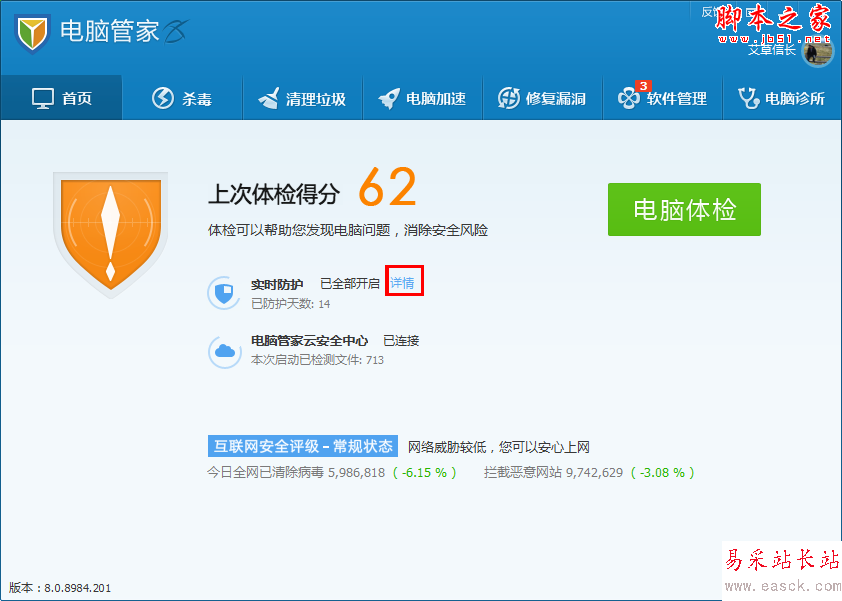This screenshot has width=842, height=601.
Task: Click the 今日全网已清除病毒 5,986,818 statistic
Action: (296, 473)
